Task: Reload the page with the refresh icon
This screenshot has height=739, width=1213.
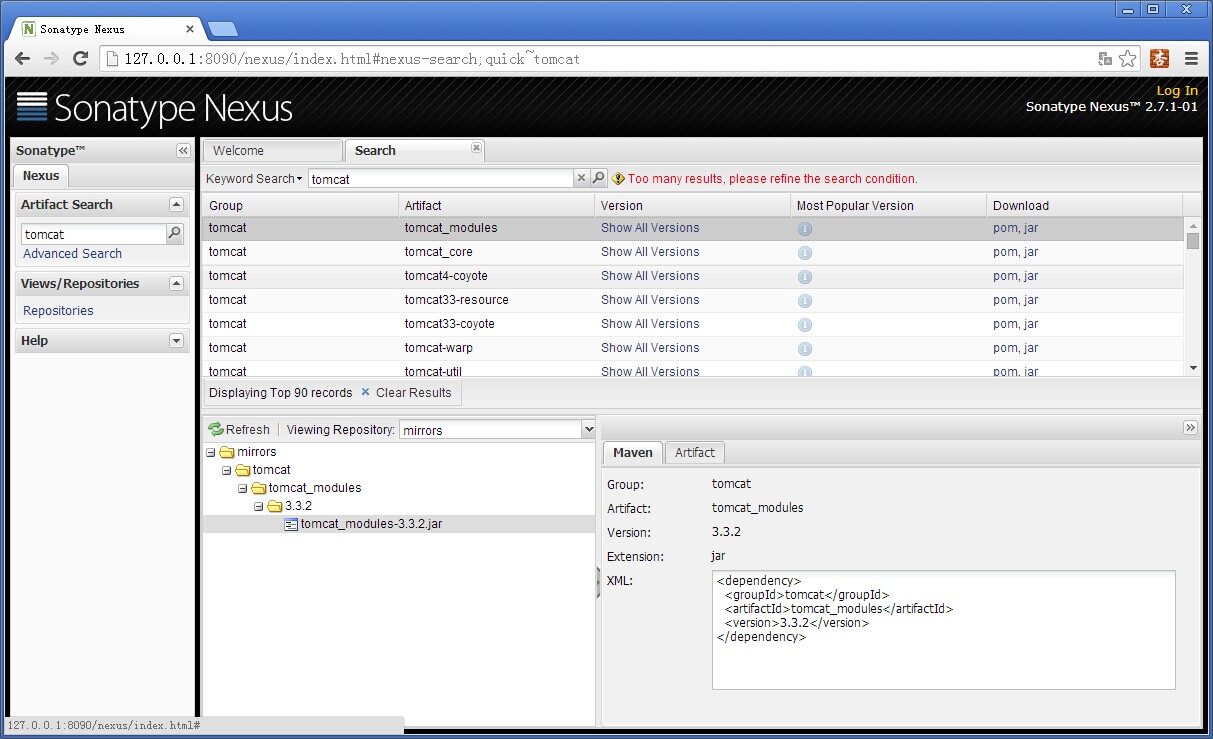Action: 81,59
